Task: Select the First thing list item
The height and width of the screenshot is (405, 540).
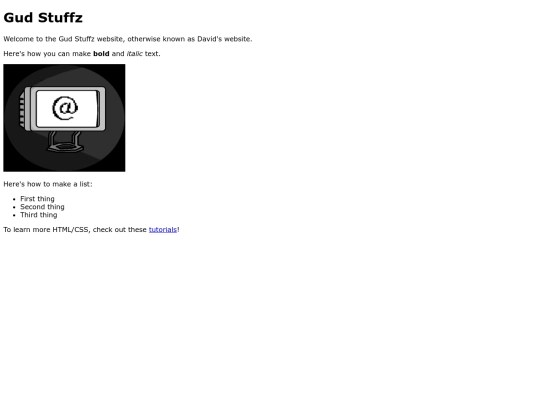Action: point(37,199)
